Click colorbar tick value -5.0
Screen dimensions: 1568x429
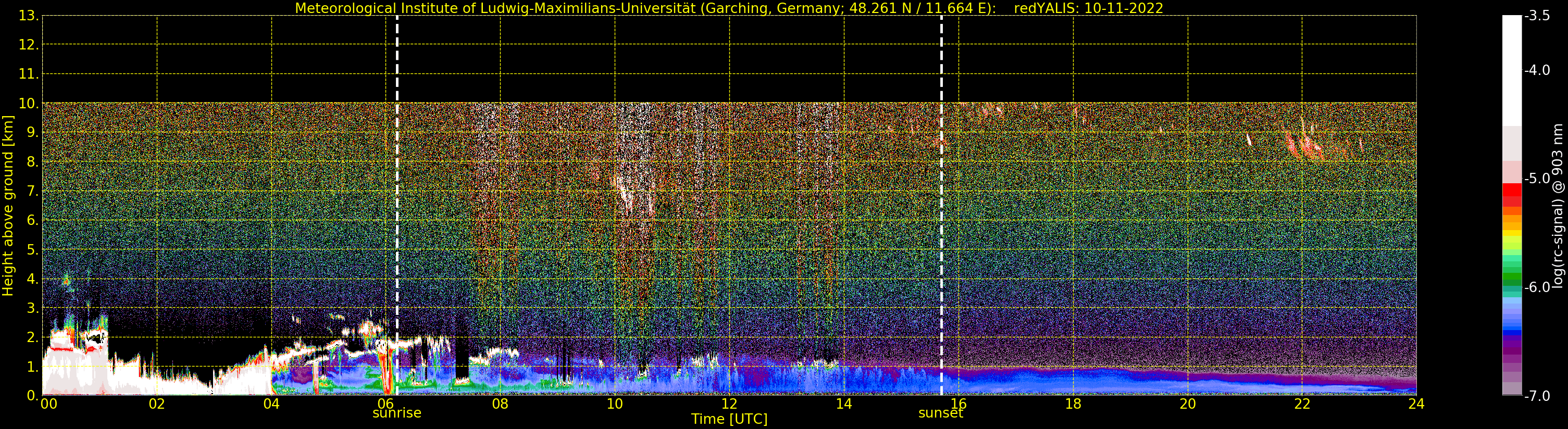coord(1537,178)
